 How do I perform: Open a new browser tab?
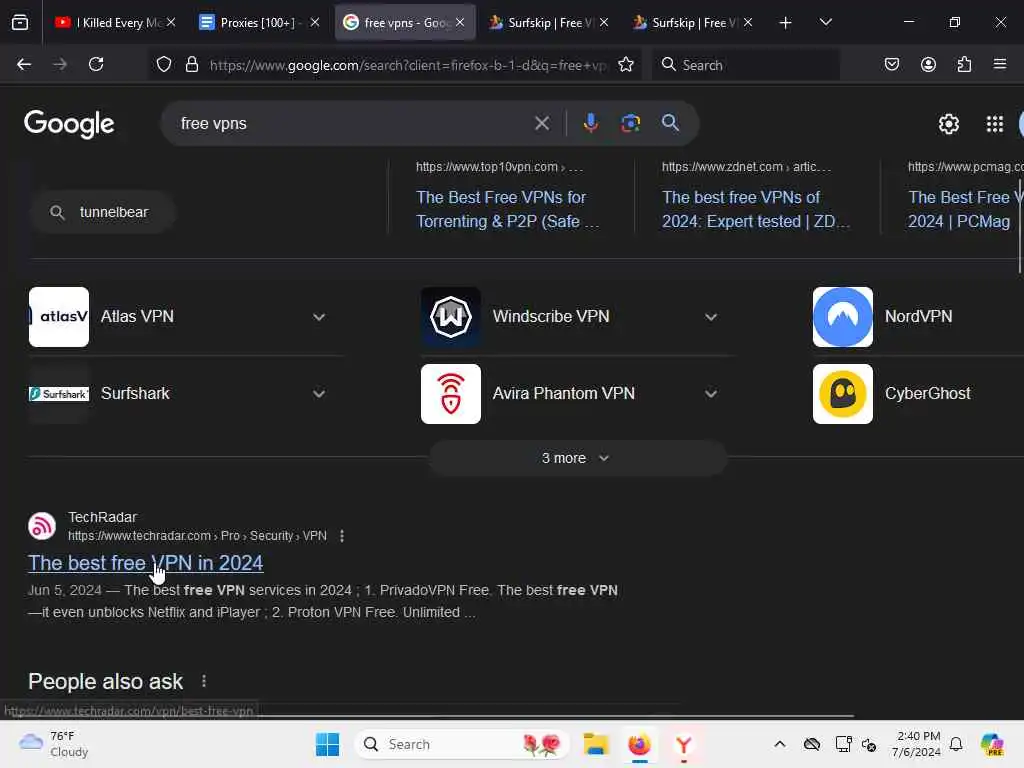[x=786, y=23]
